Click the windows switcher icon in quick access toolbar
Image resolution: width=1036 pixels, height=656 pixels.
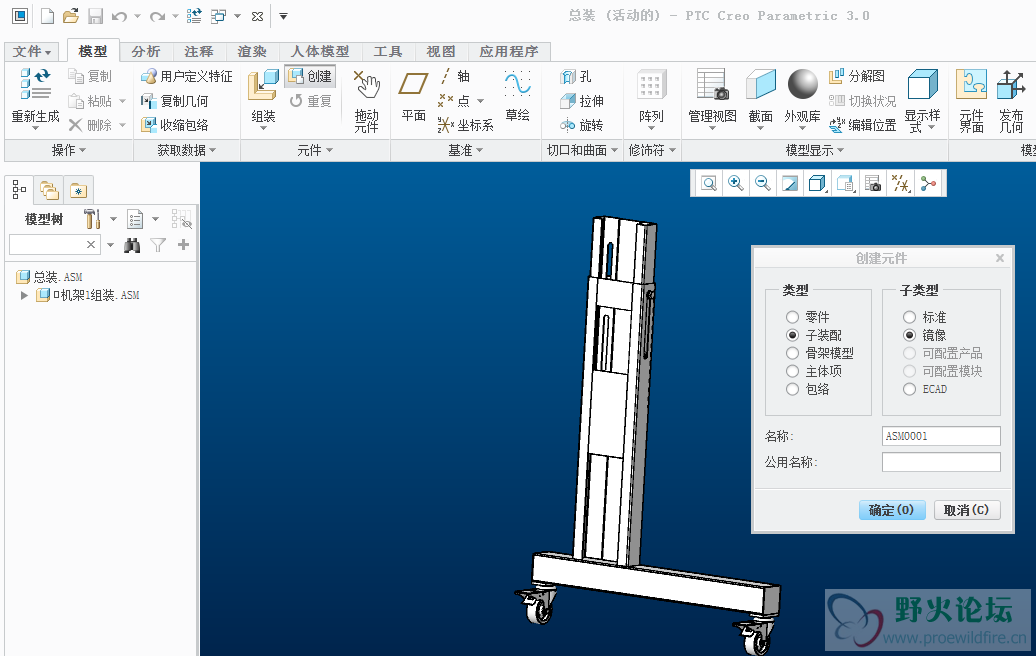tap(218, 17)
